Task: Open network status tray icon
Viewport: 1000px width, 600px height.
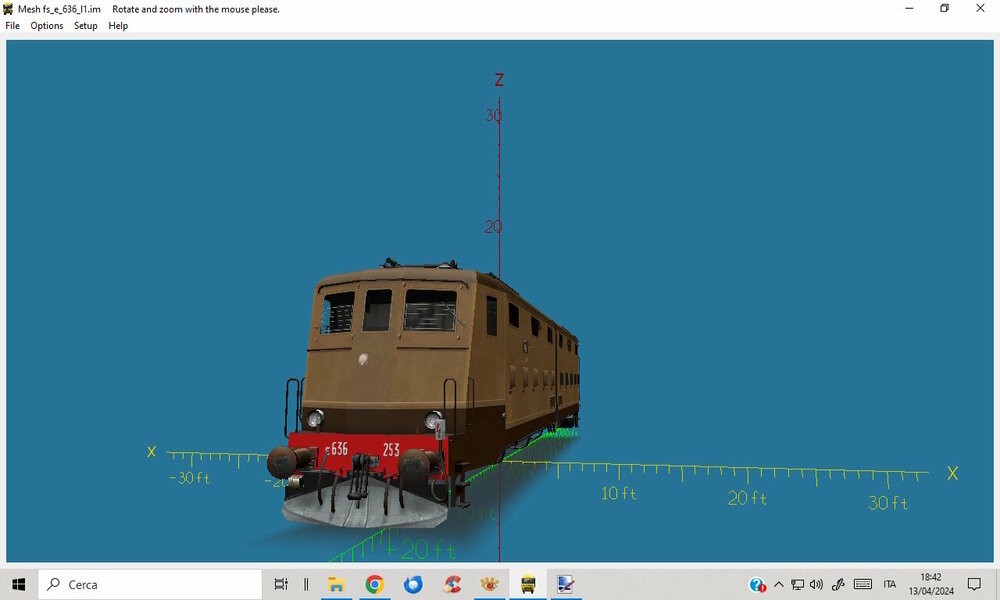Action: click(797, 584)
